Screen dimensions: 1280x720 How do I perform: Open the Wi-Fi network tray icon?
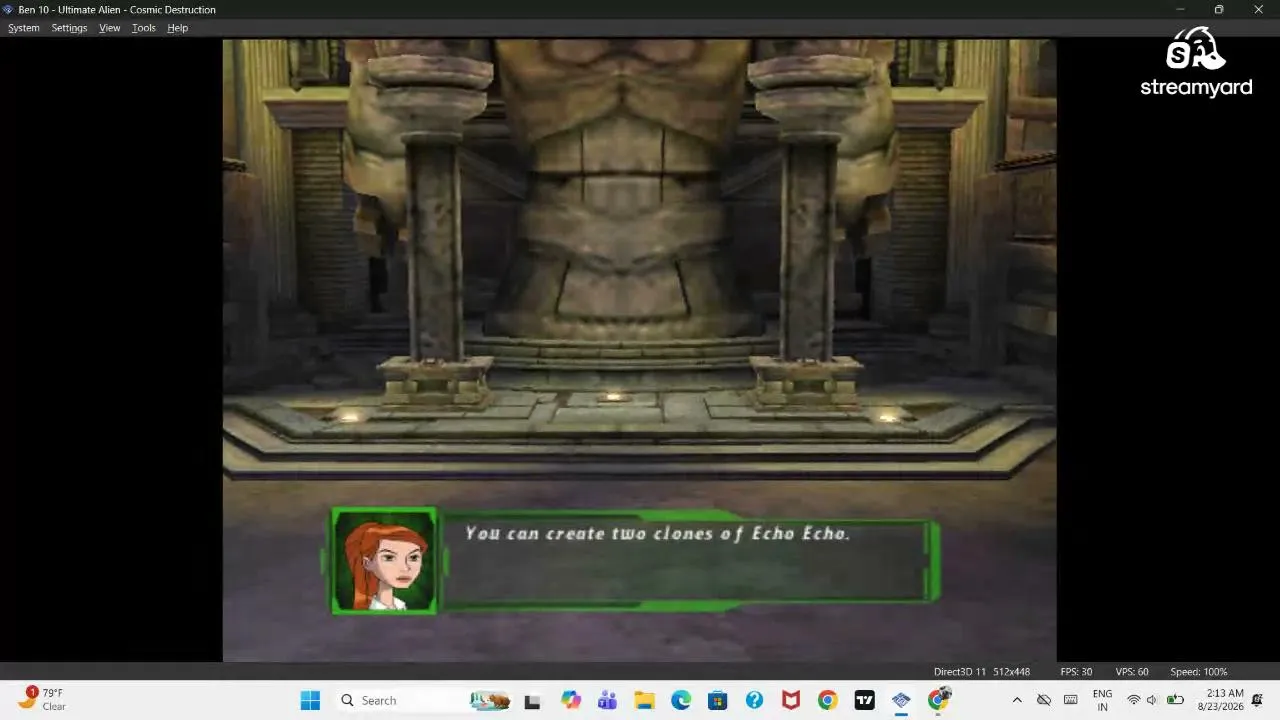1133,700
